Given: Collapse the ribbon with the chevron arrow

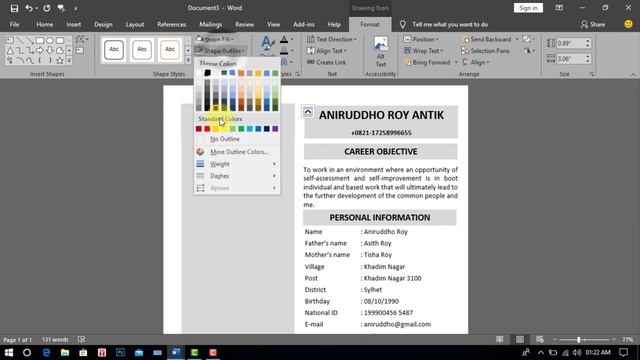Looking at the screenshot, I should click(633, 74).
